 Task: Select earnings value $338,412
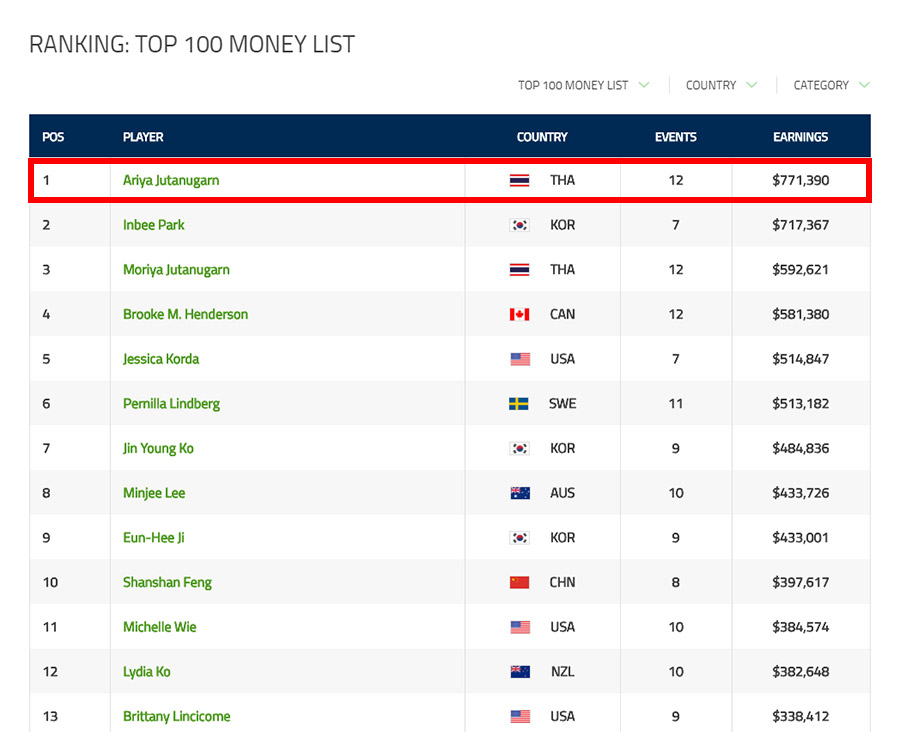800,716
